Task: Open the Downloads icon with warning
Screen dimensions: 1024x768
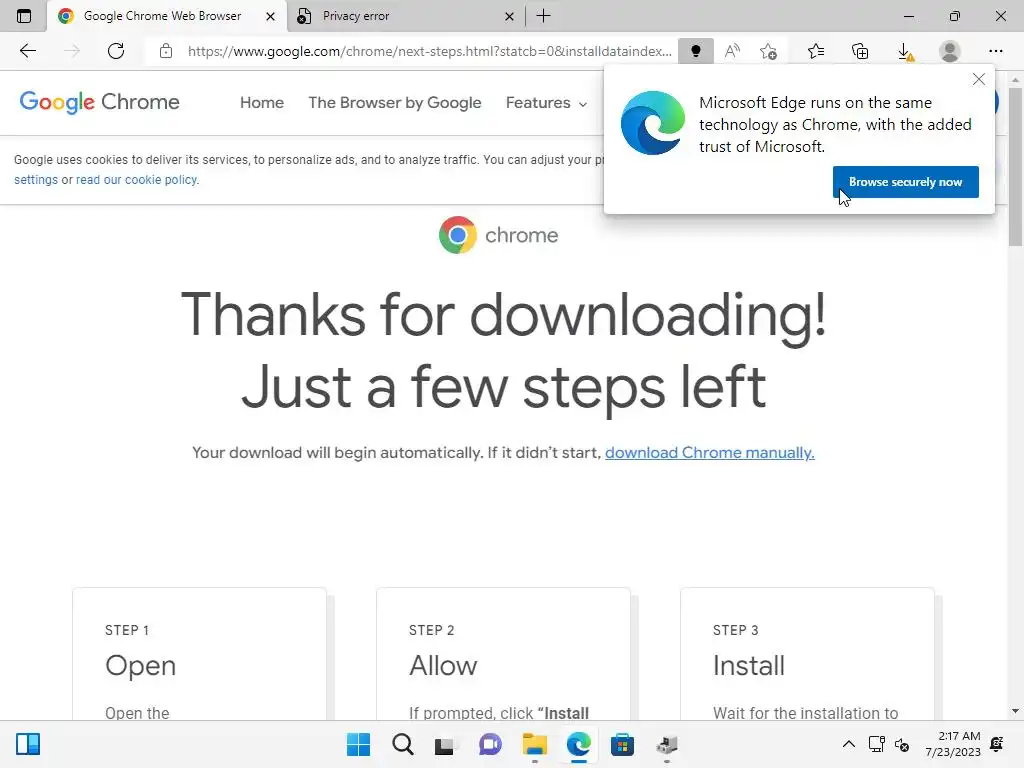Action: 904,52
